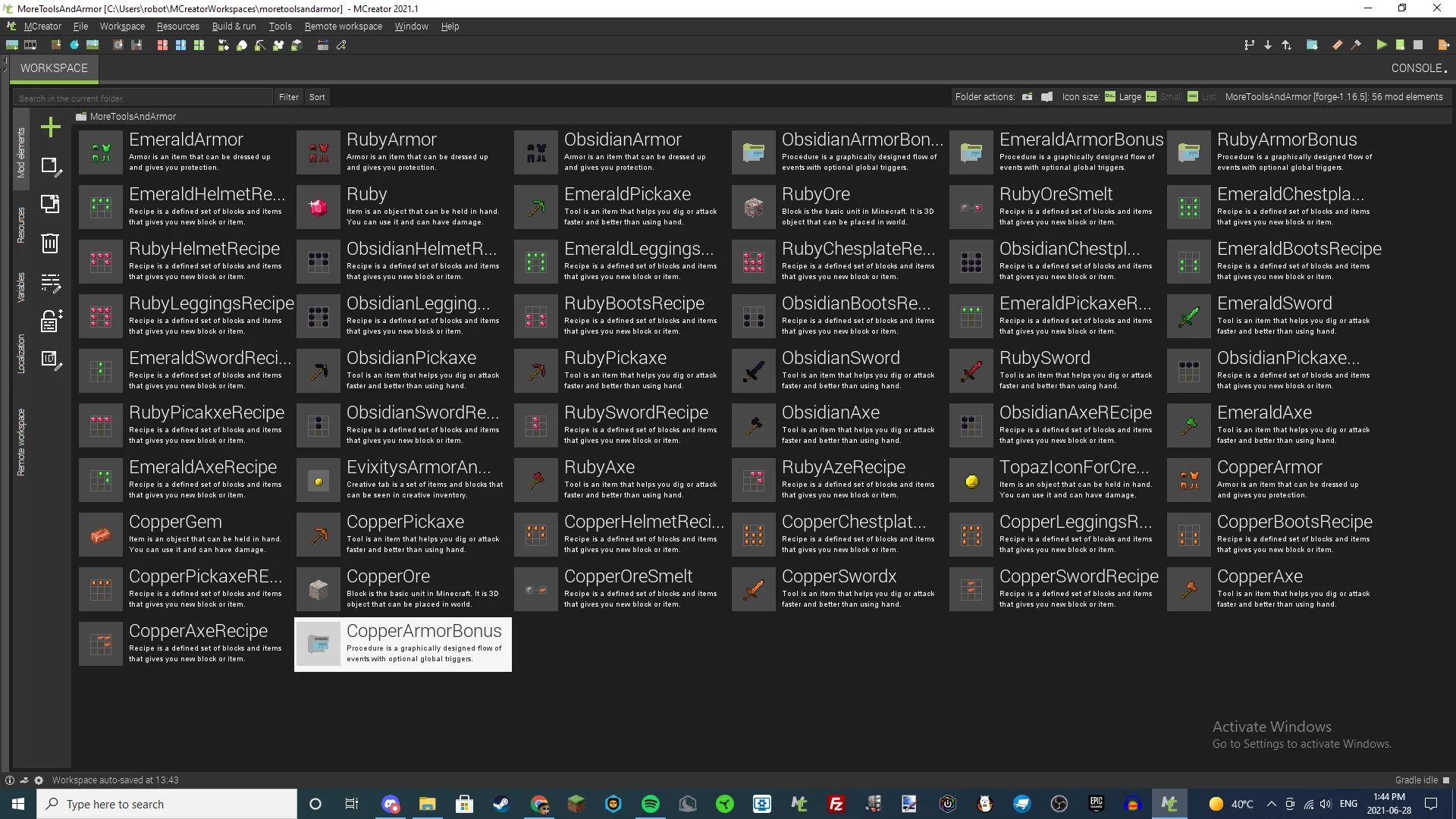1456x819 pixels.
Task: Click the build workspace hammer icon
Action: pyautogui.click(x=1356, y=45)
